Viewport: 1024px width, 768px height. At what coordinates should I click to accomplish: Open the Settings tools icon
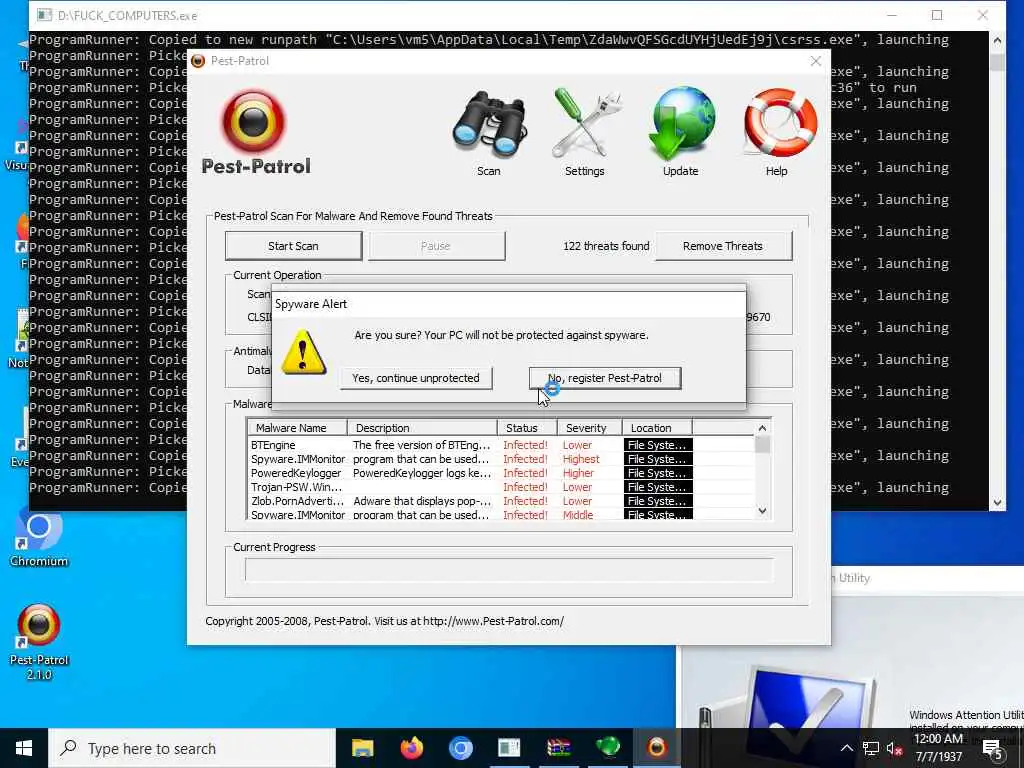pos(585,124)
